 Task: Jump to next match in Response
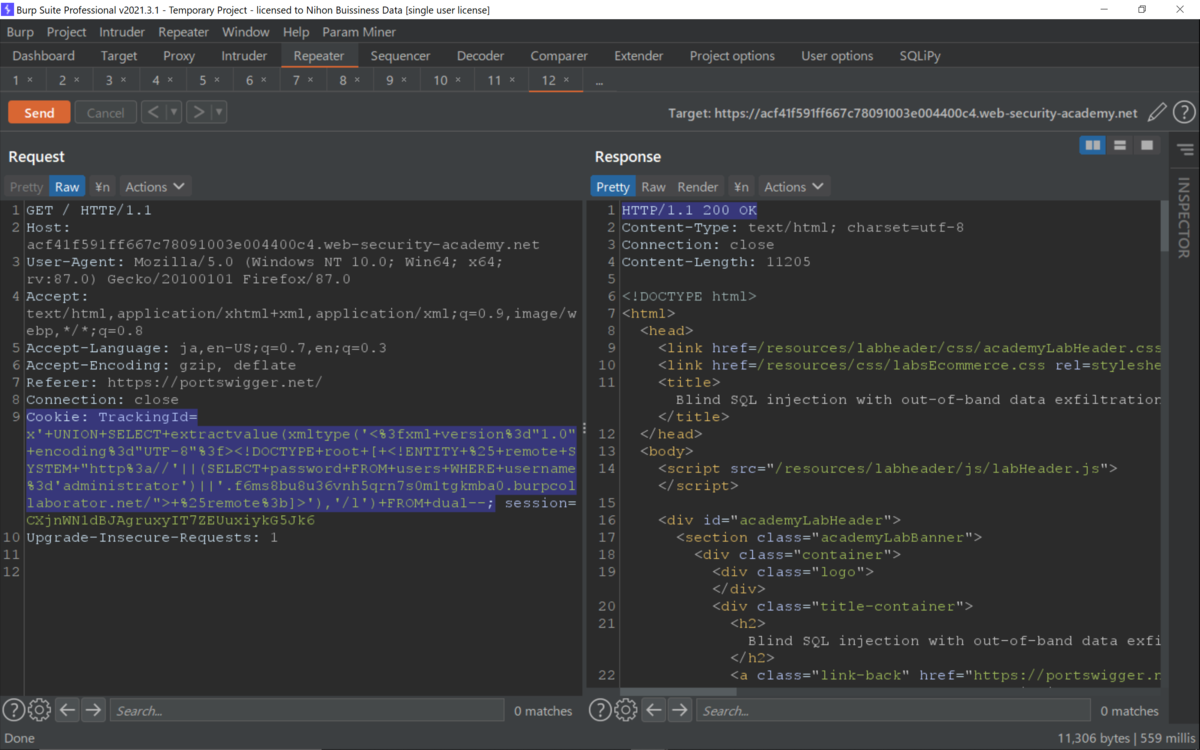point(680,710)
